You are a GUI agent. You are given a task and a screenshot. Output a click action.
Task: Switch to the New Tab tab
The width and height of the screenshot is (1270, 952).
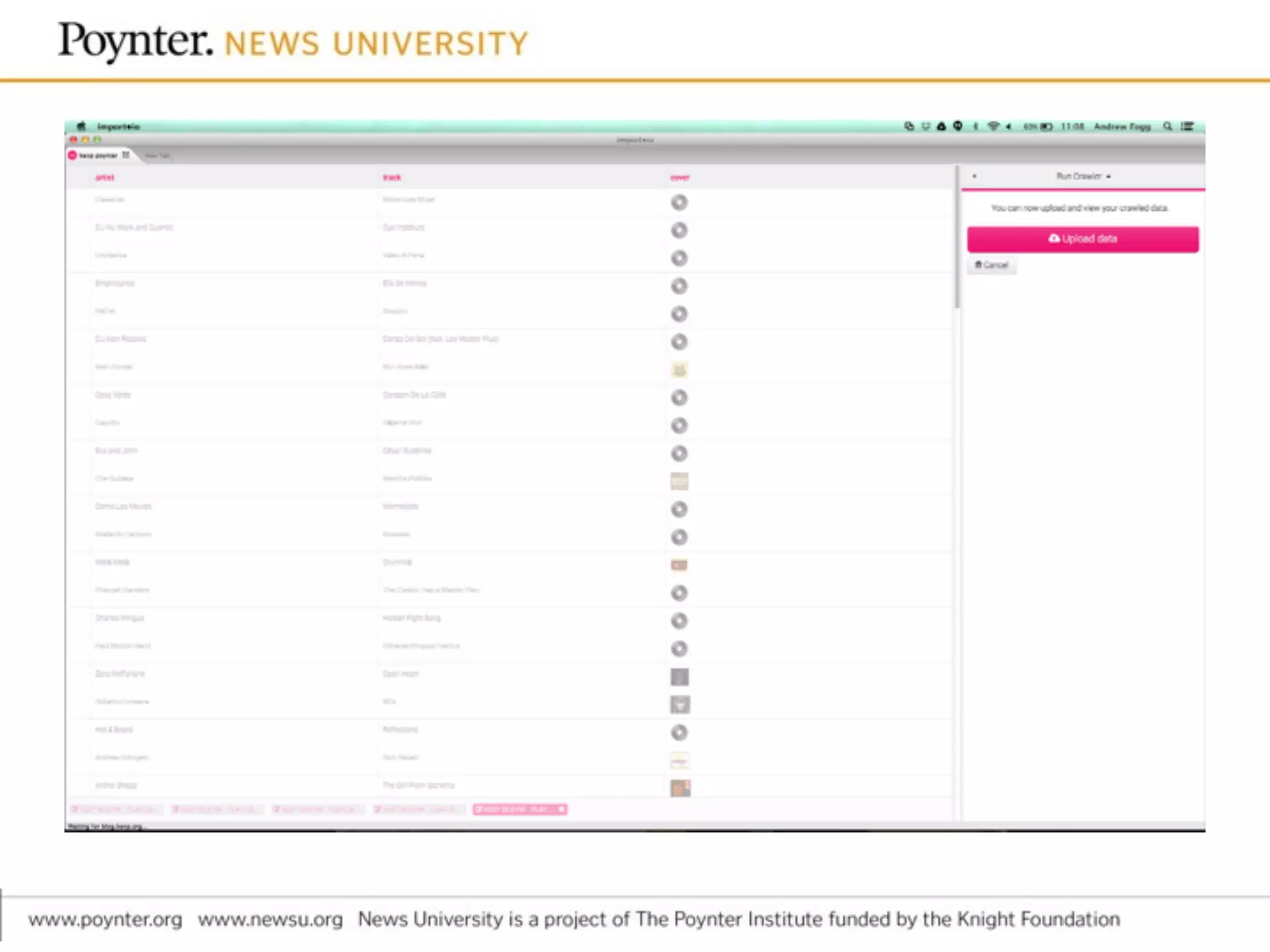coord(158,156)
